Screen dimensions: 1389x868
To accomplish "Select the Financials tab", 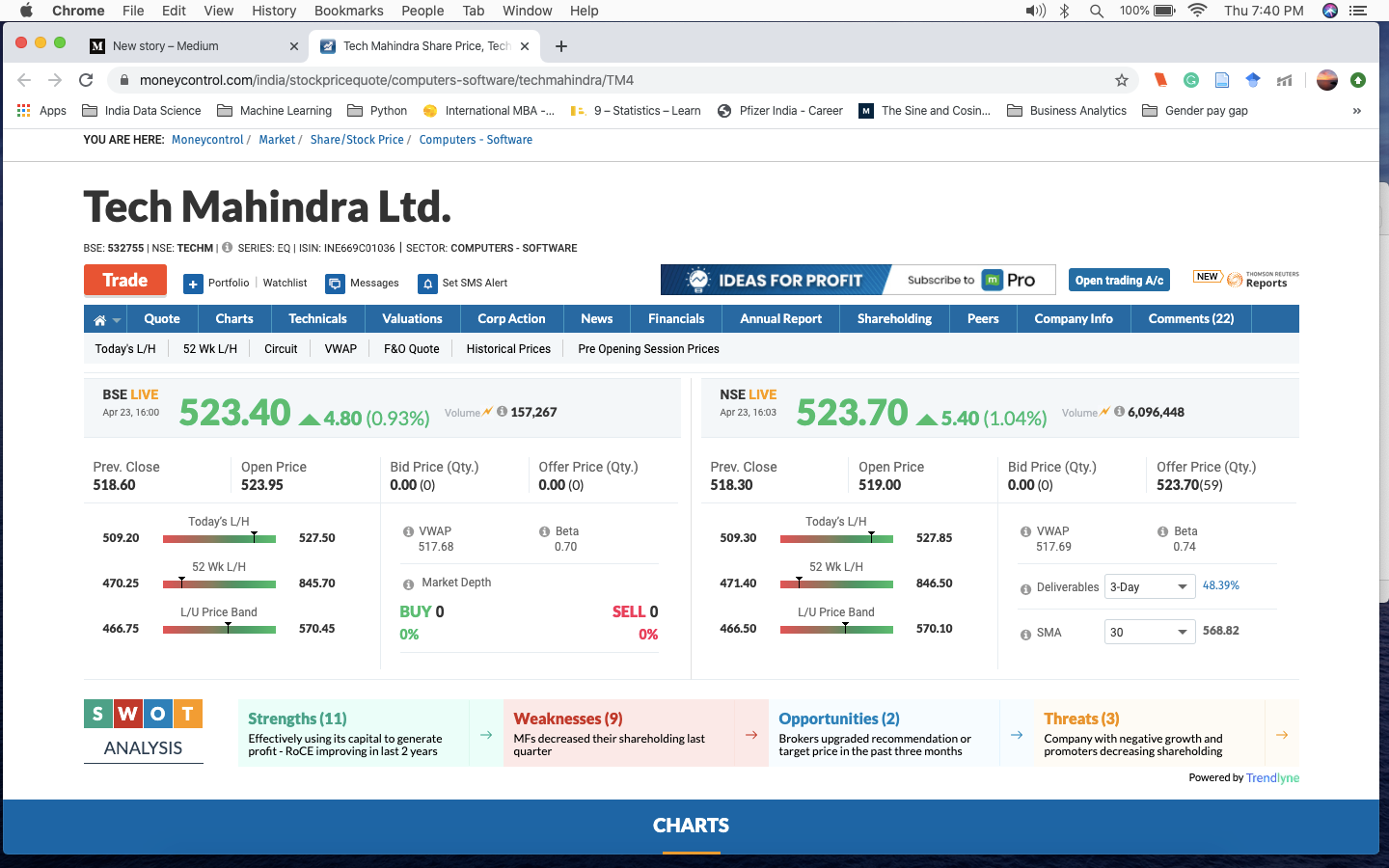I will (x=676, y=319).
